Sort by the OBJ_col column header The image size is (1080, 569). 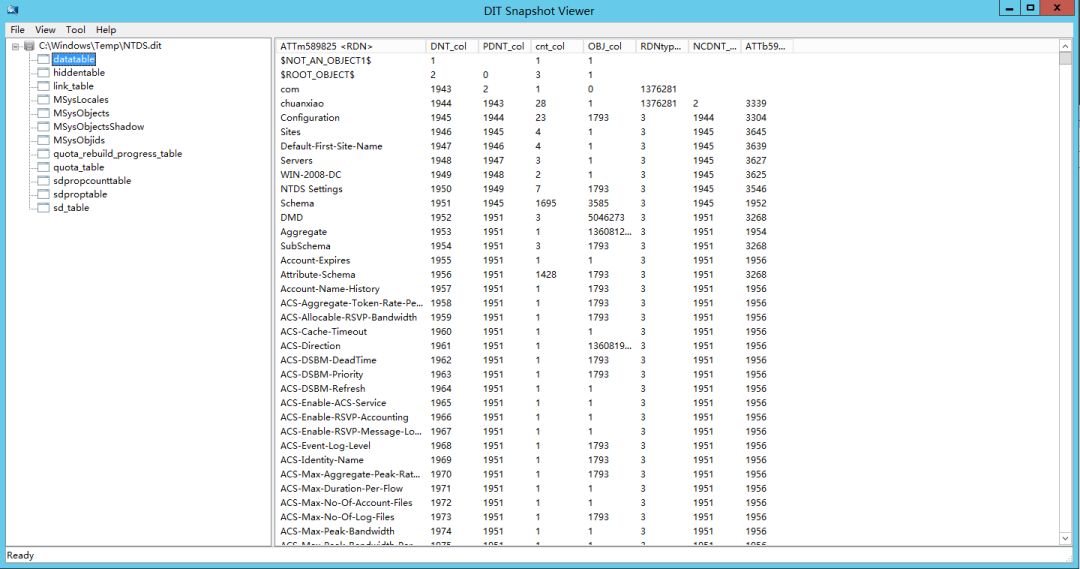pos(609,46)
